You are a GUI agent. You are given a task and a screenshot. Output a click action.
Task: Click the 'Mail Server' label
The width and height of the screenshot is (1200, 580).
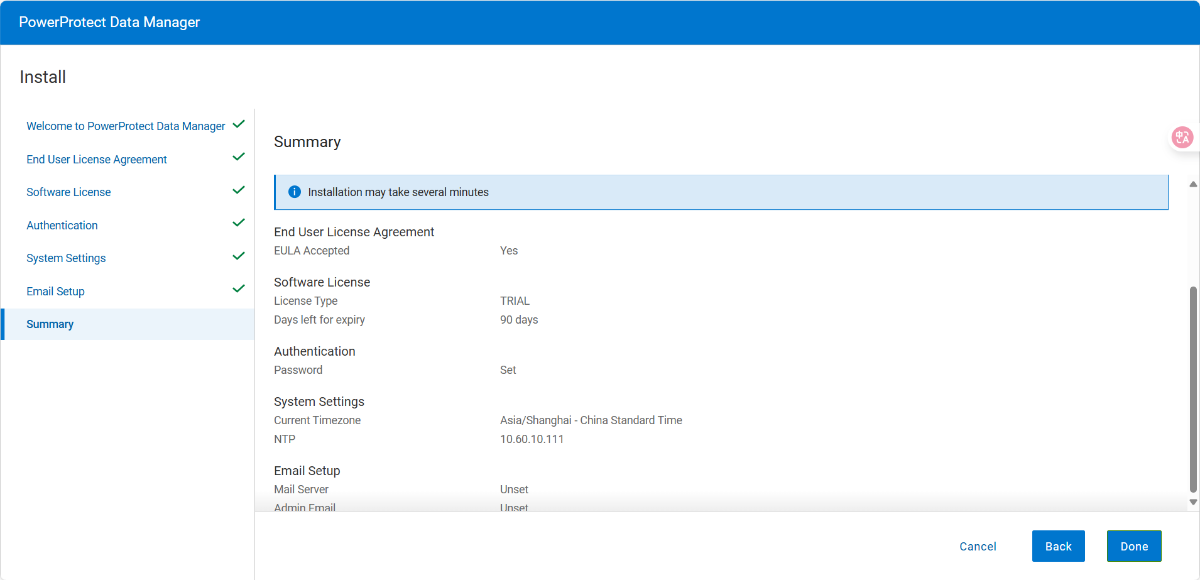coord(301,489)
